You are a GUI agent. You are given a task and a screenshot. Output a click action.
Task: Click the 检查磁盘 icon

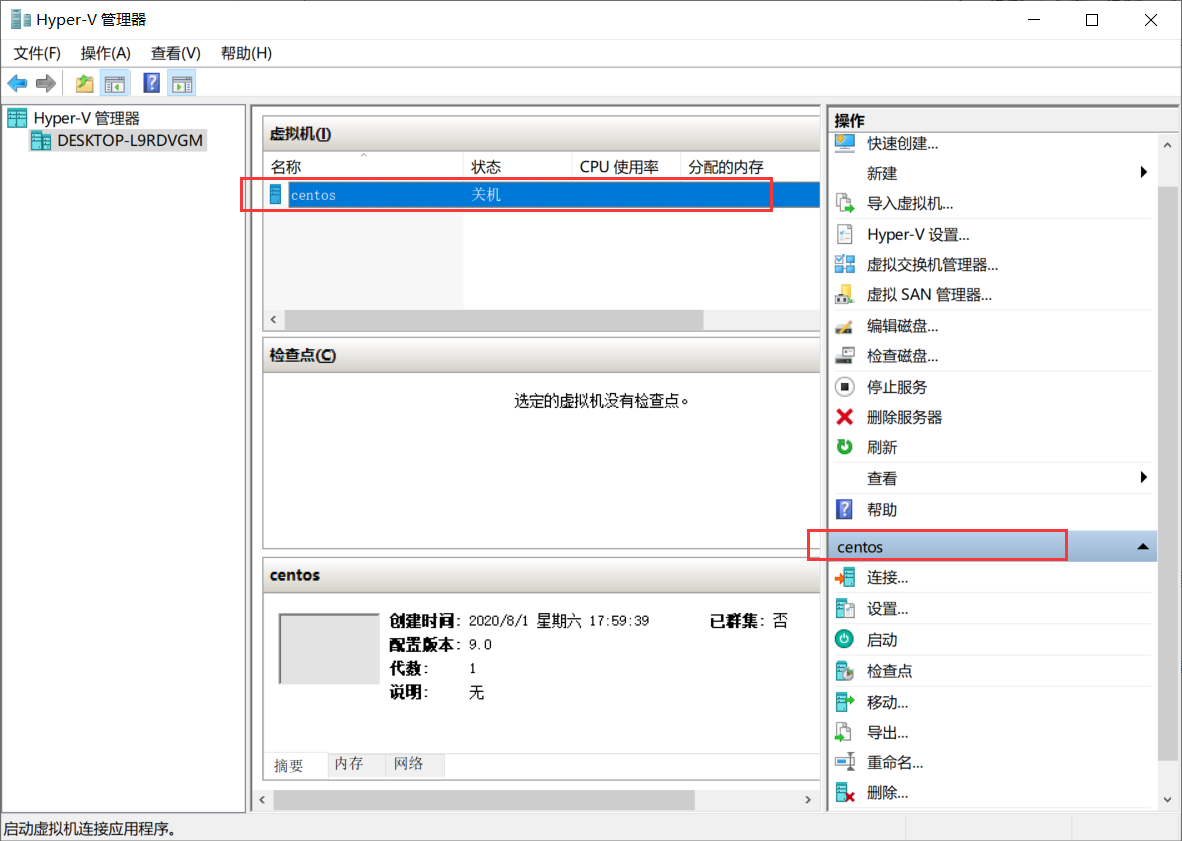844,356
